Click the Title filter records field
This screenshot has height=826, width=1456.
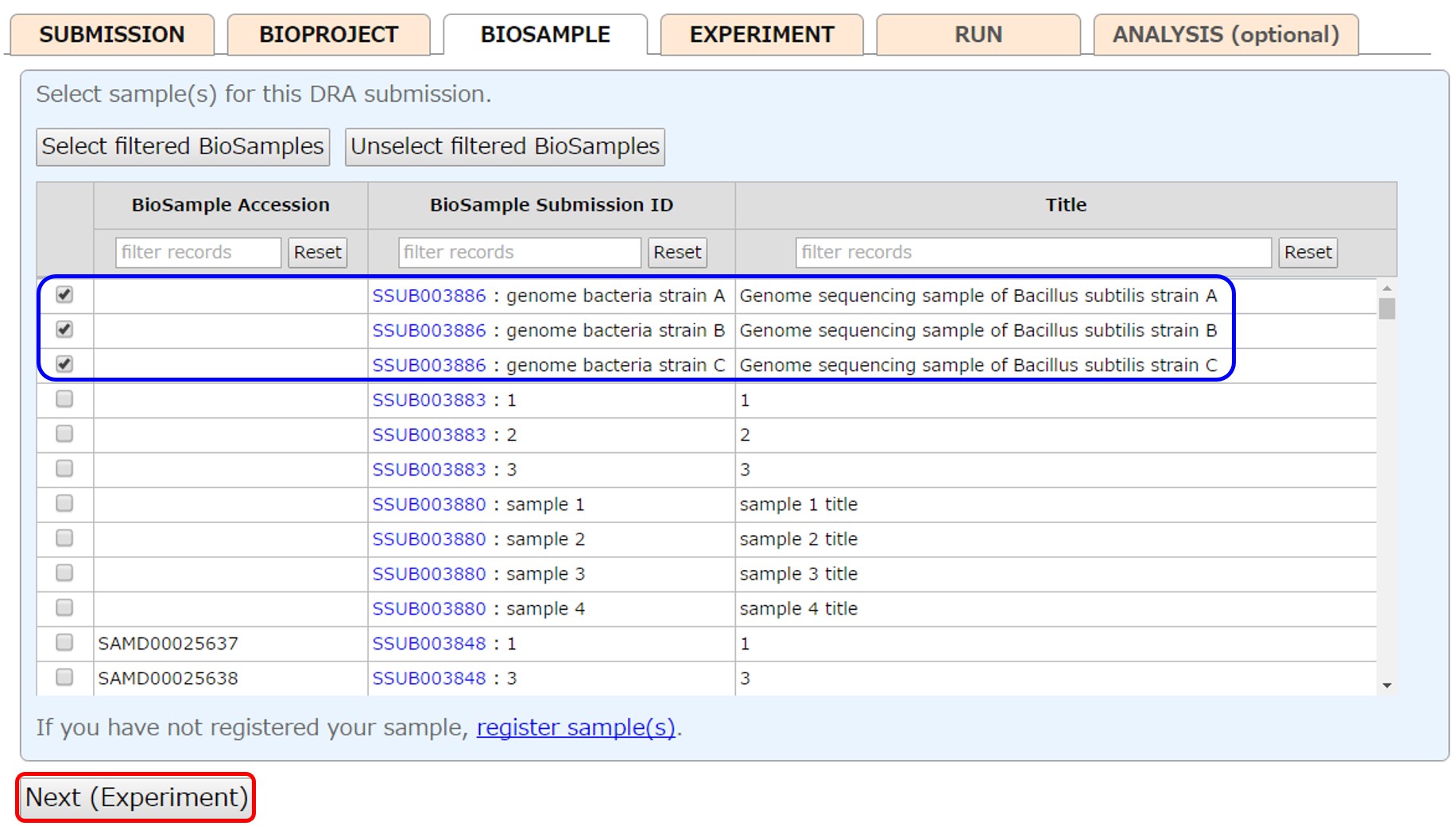coord(1032,253)
